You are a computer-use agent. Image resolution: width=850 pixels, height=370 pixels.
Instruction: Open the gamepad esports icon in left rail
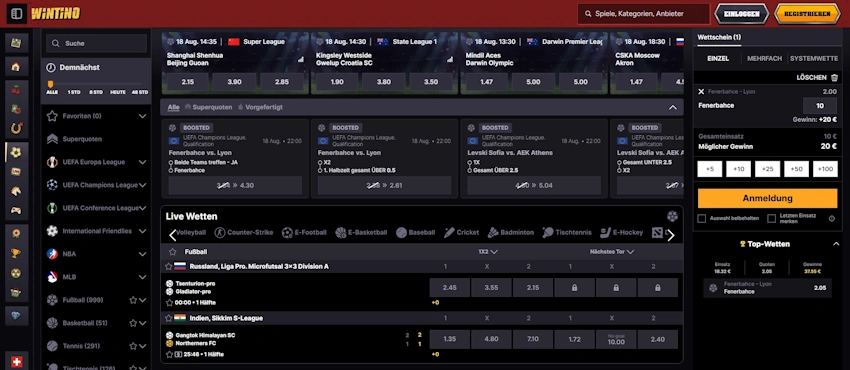(x=16, y=210)
